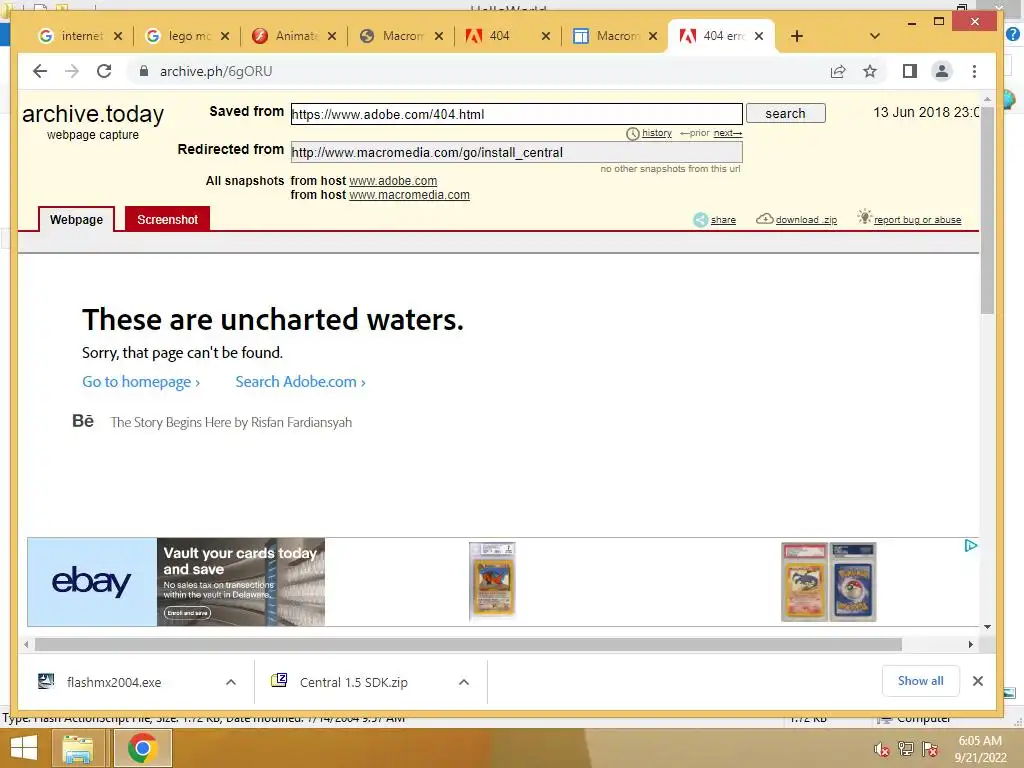This screenshot has width=1024, height=768.
Task: Close the Animate tab
Action: click(x=332, y=36)
